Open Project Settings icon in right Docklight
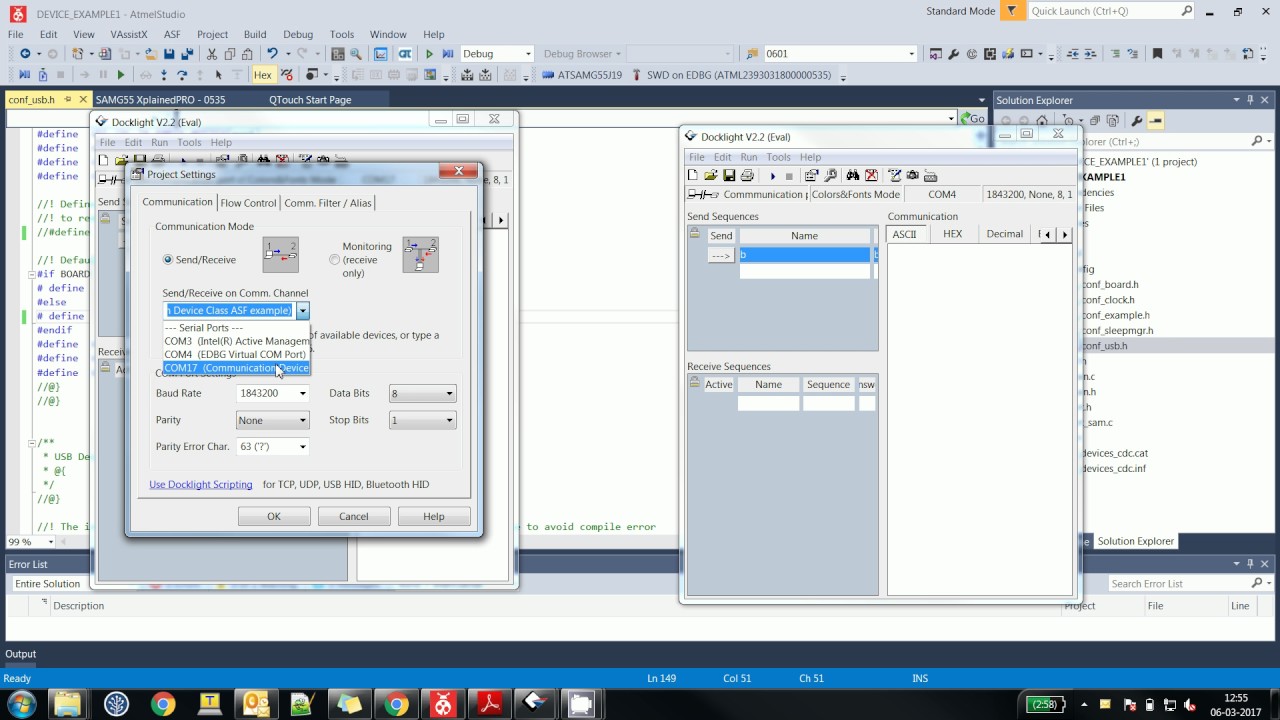Image resolution: width=1280 pixels, height=720 pixels. pos(811,175)
